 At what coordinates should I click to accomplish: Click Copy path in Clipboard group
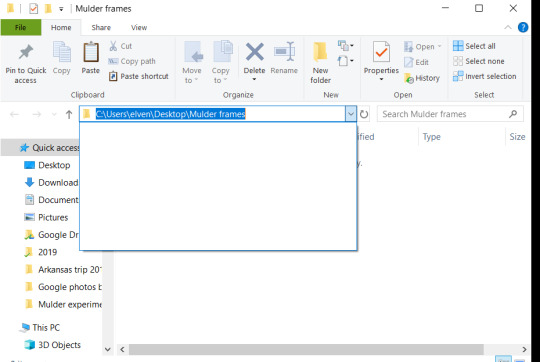click(132, 61)
